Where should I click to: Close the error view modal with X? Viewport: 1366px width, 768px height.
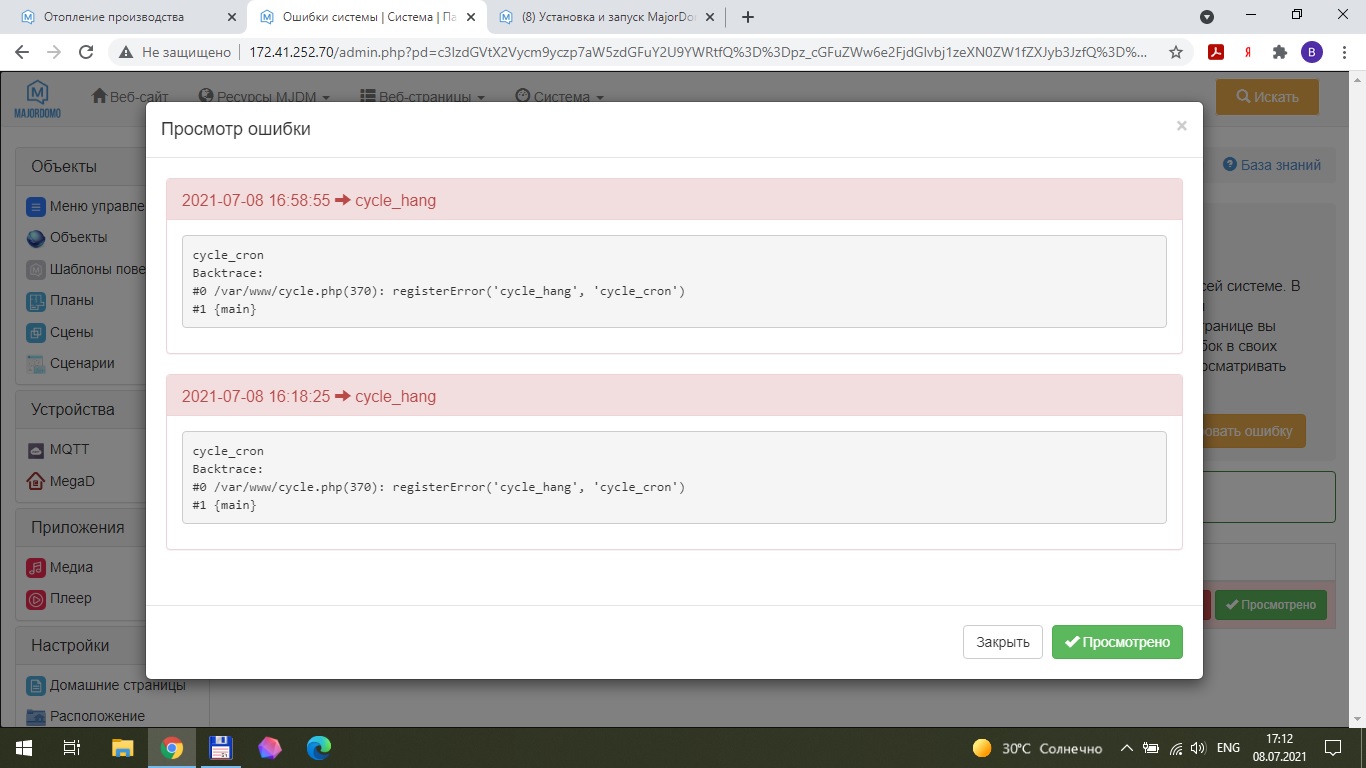(x=1181, y=126)
